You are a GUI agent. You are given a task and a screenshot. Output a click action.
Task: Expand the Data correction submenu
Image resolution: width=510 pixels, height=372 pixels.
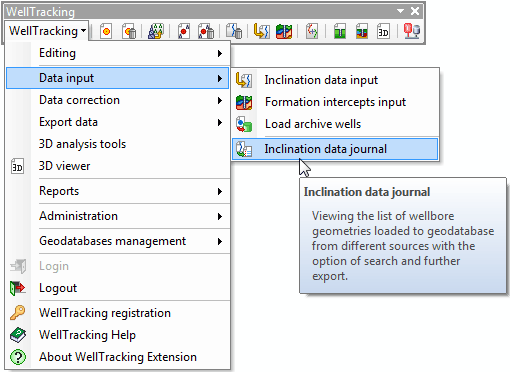tap(118, 100)
